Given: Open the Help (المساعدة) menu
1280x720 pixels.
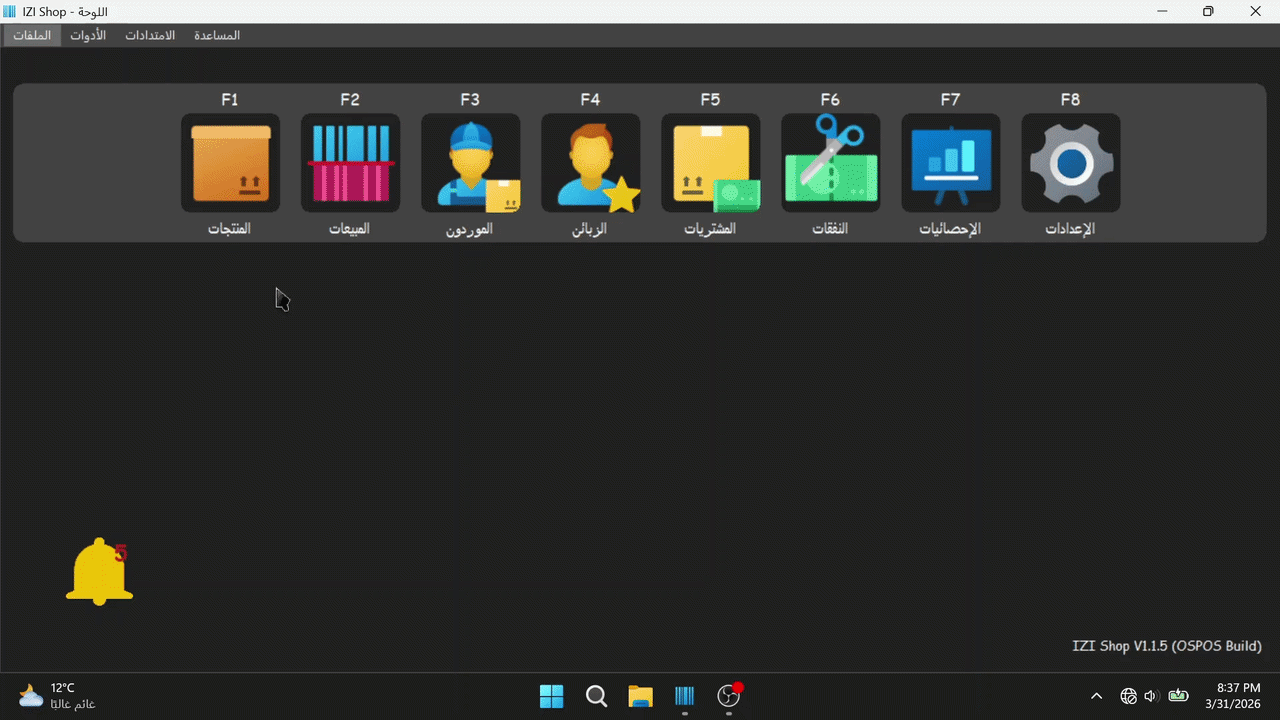Looking at the screenshot, I should pos(217,35).
